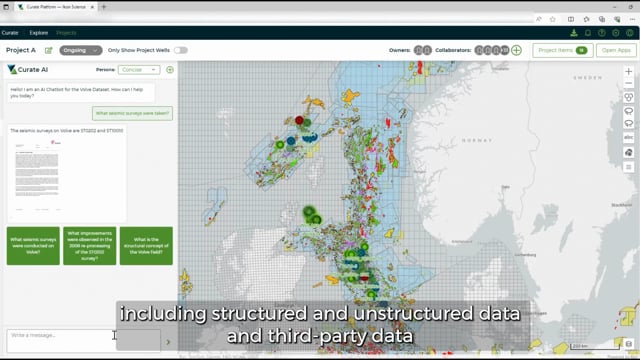Add a collaborator with plus icon

(516, 50)
